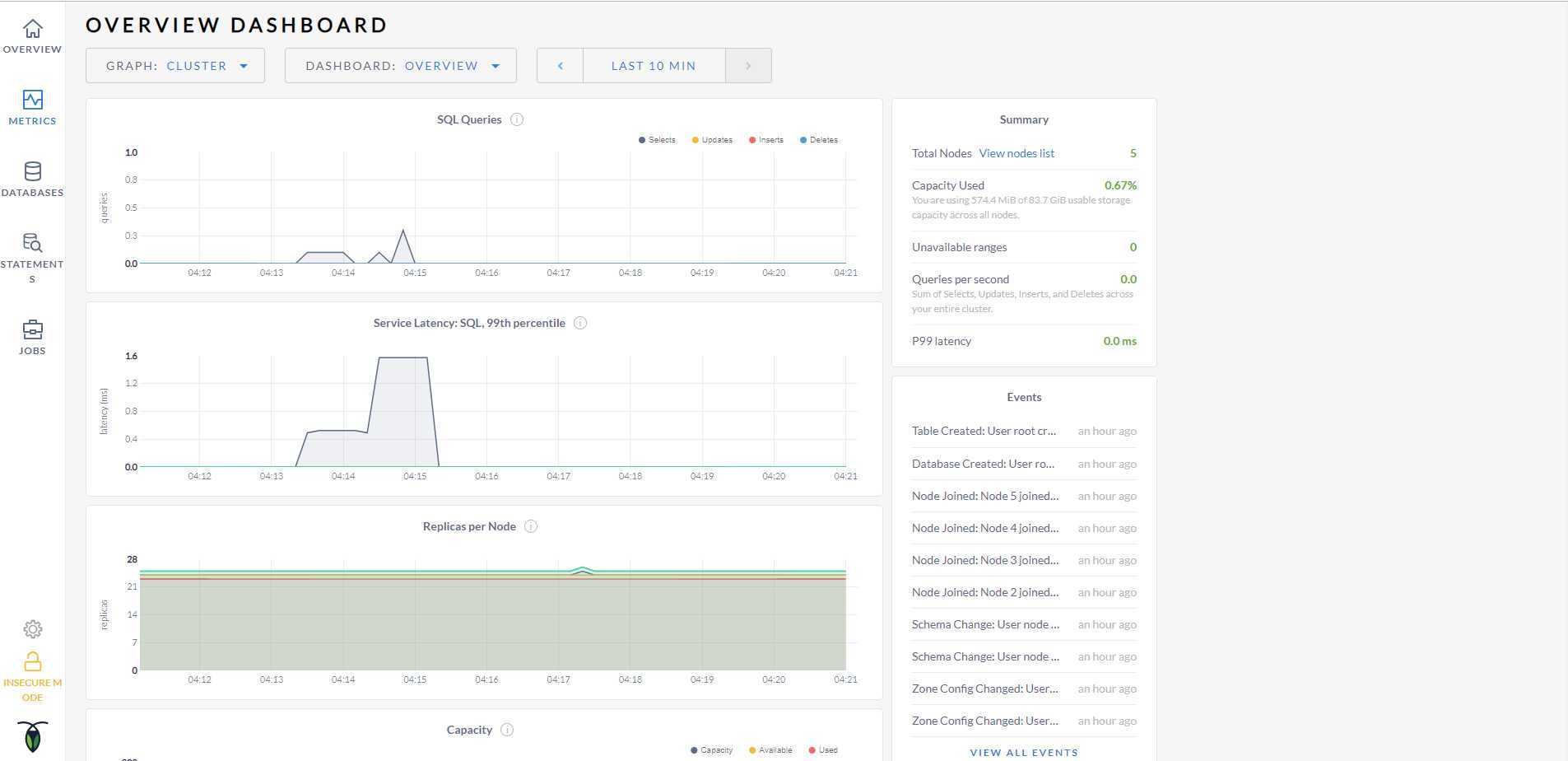
Task: Open the View nodes list link
Action: click(x=1017, y=153)
